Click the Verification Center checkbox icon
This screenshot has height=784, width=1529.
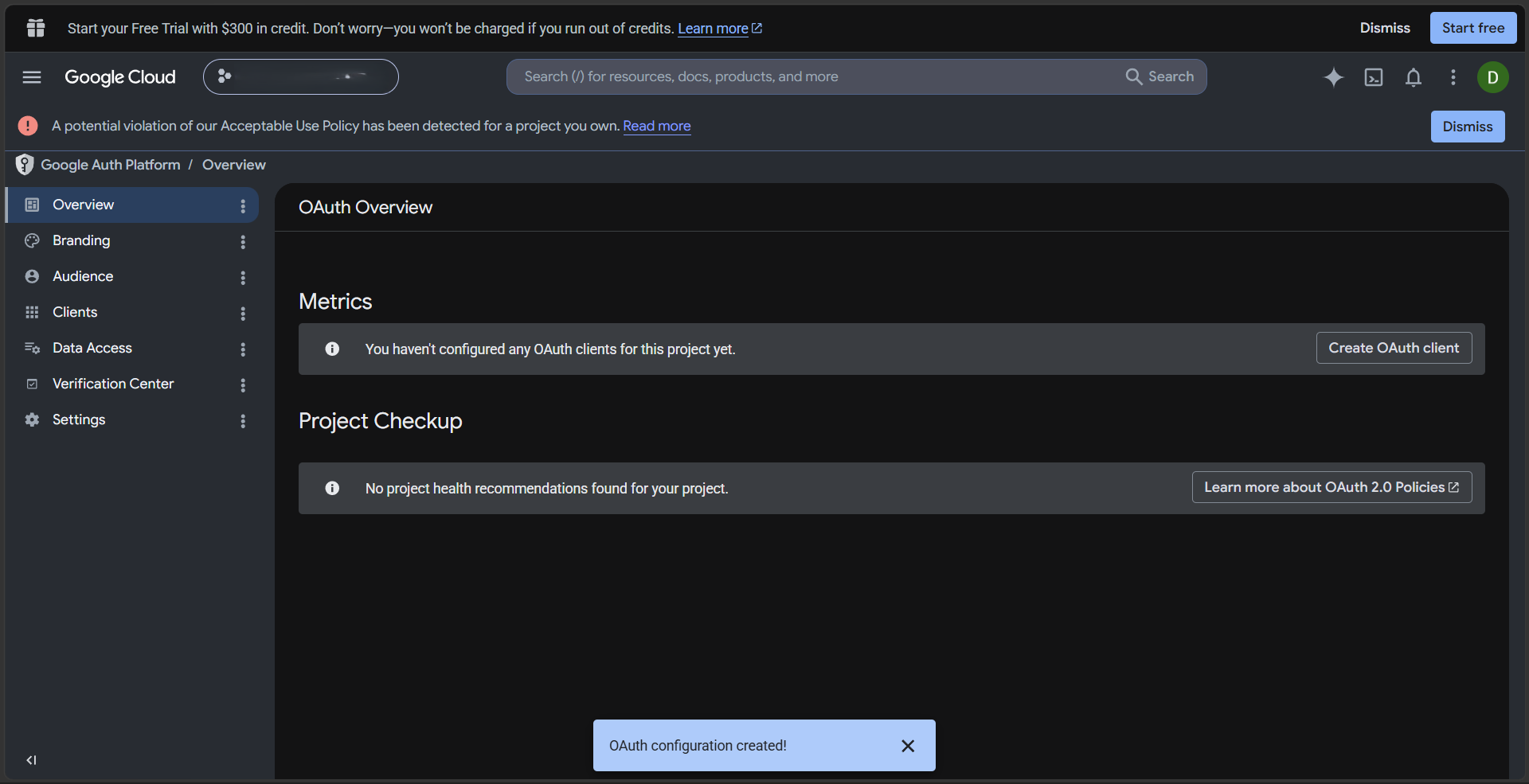[32, 384]
